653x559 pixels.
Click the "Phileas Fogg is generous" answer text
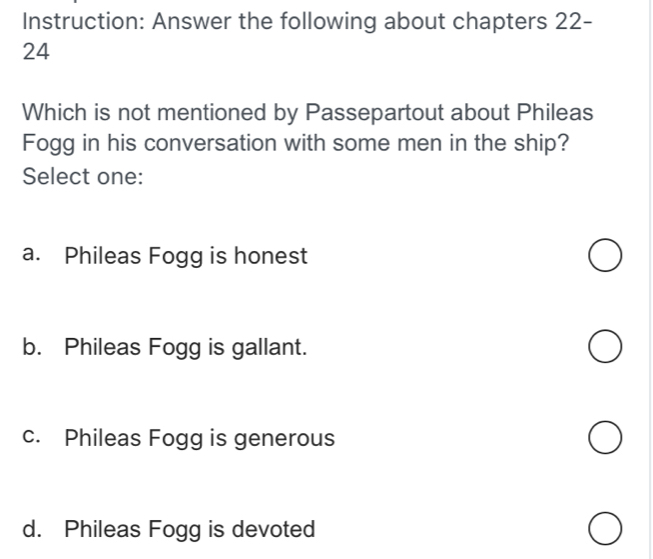(199, 439)
